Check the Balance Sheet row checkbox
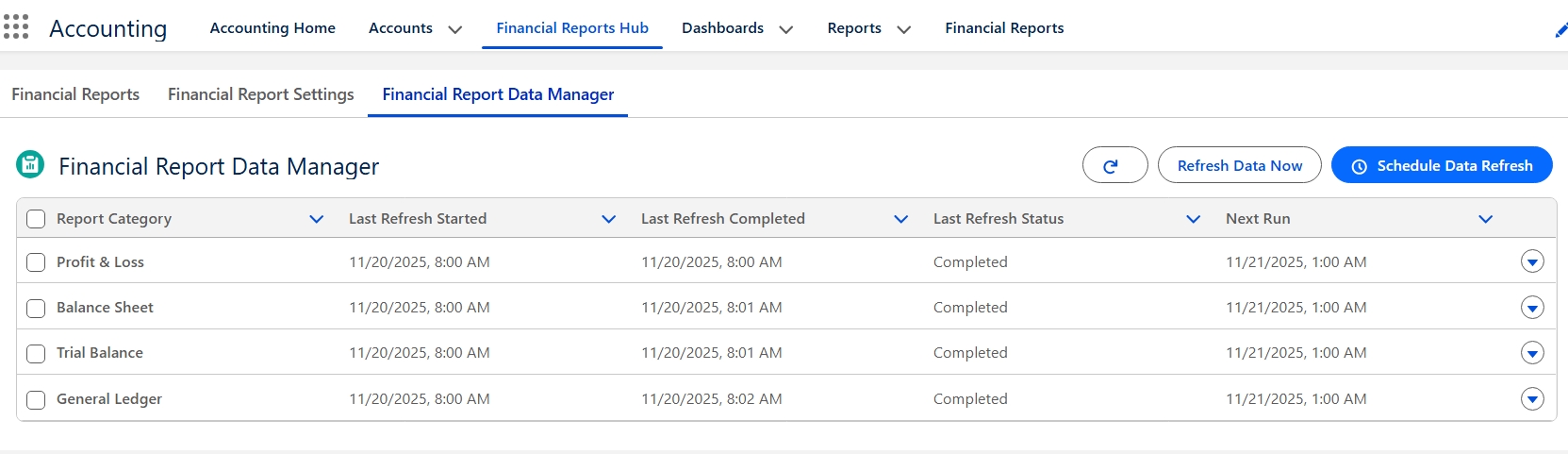Screen dimensions: 1568x454 click(x=36, y=308)
